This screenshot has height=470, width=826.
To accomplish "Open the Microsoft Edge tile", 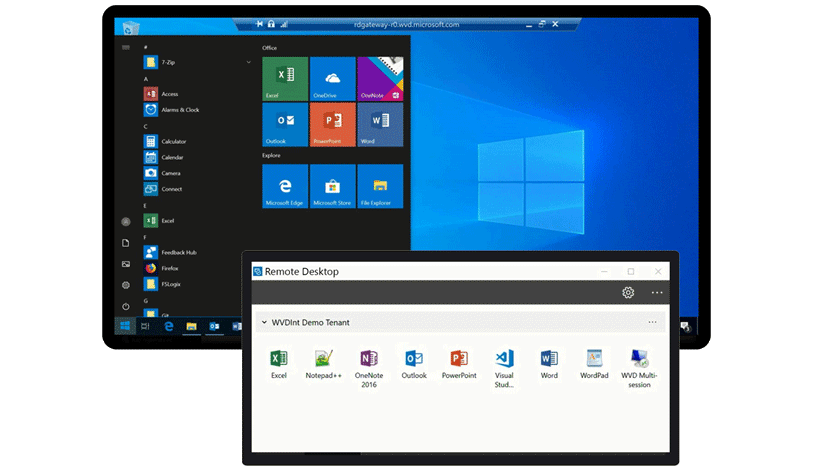I will point(285,186).
